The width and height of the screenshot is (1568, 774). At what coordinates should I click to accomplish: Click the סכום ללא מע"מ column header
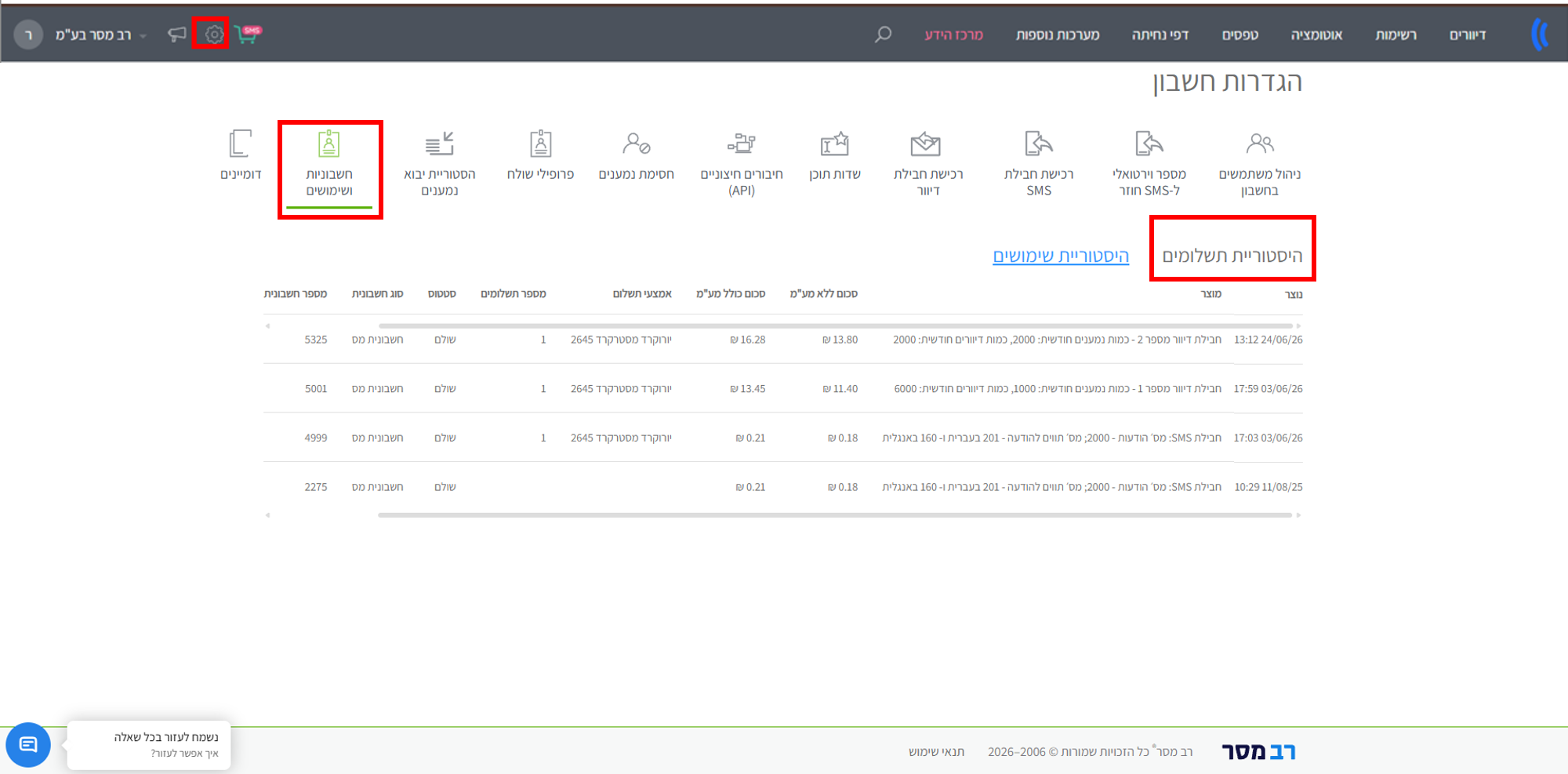[824, 294]
